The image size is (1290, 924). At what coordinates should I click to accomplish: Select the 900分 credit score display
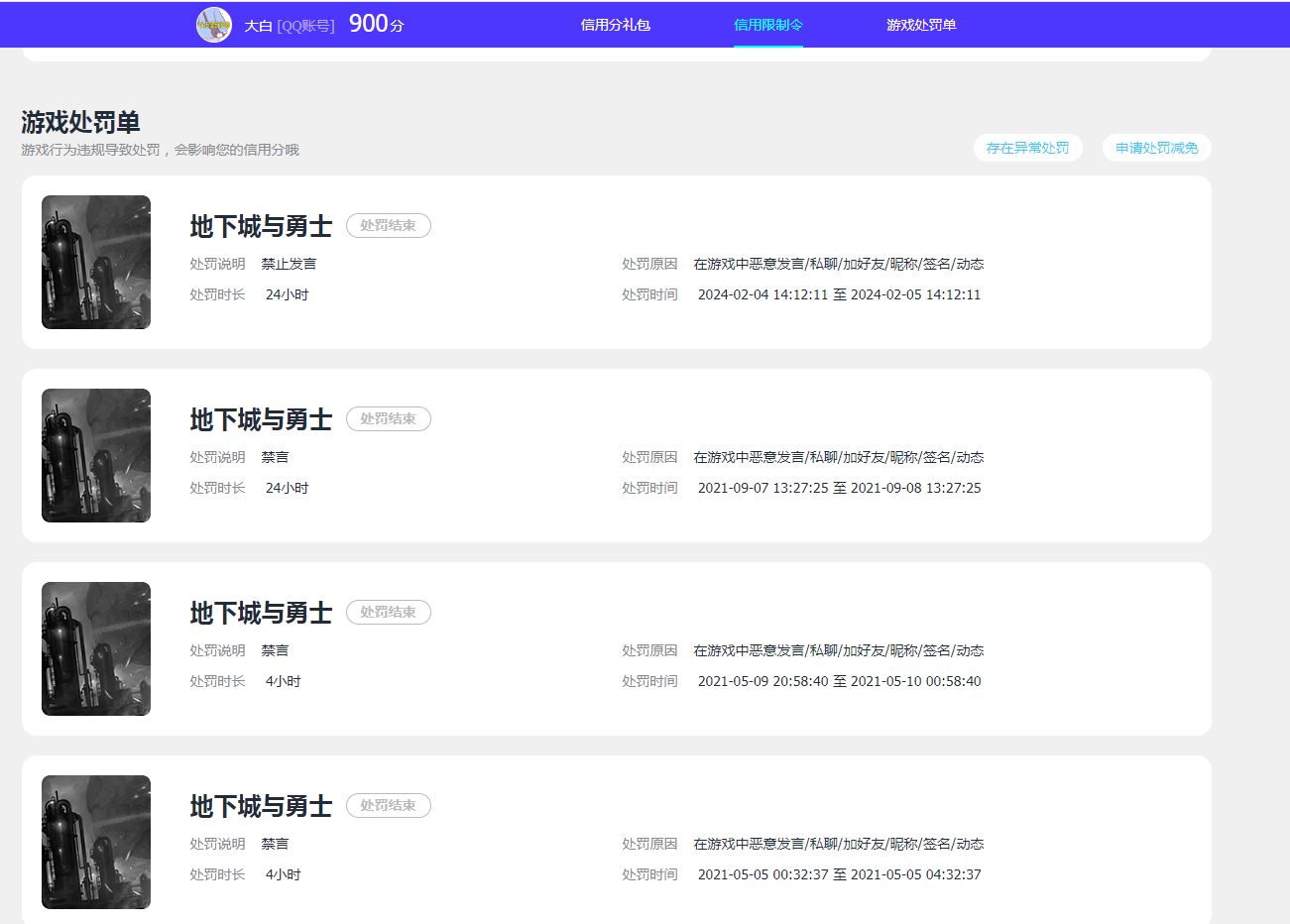(375, 24)
